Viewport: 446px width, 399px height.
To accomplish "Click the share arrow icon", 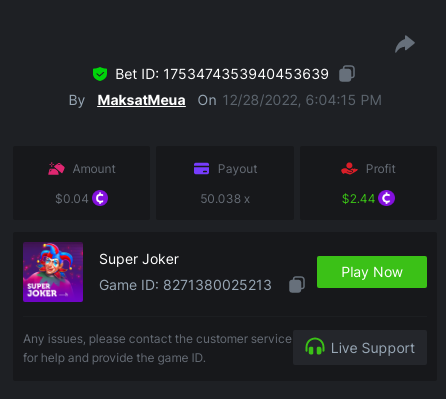I will (x=405, y=44).
